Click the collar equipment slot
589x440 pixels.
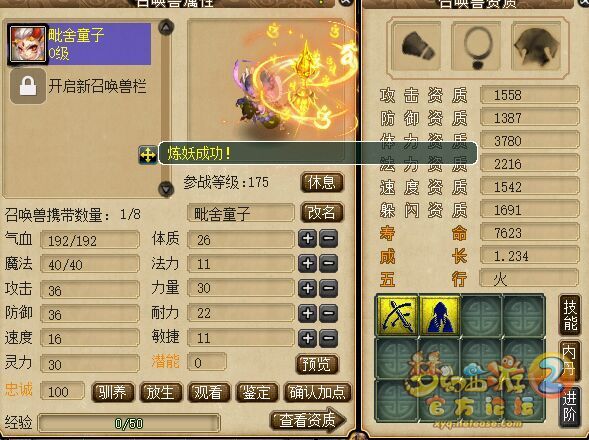pos(476,46)
